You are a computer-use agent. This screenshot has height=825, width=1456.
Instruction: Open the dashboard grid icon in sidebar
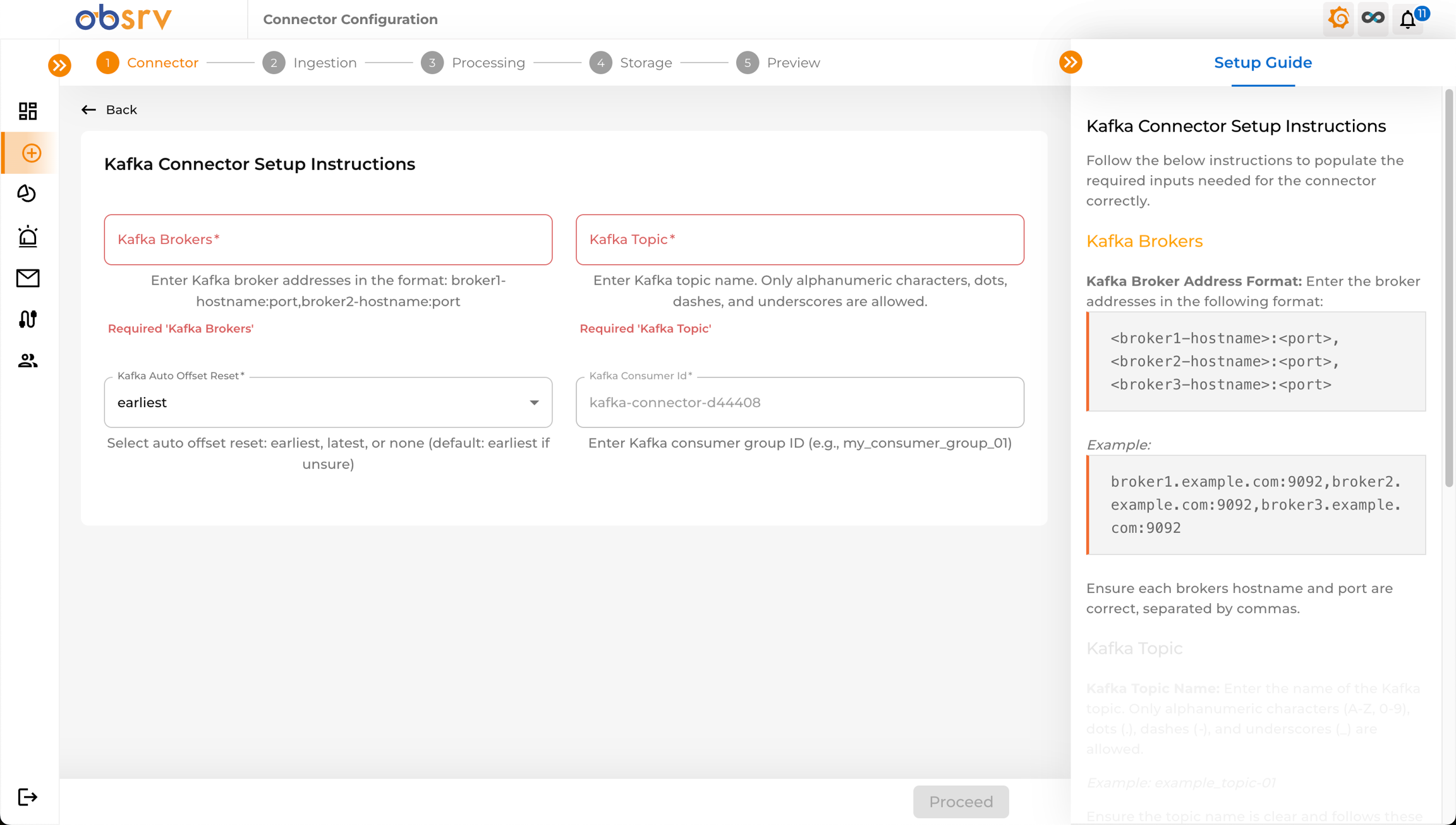pos(28,111)
